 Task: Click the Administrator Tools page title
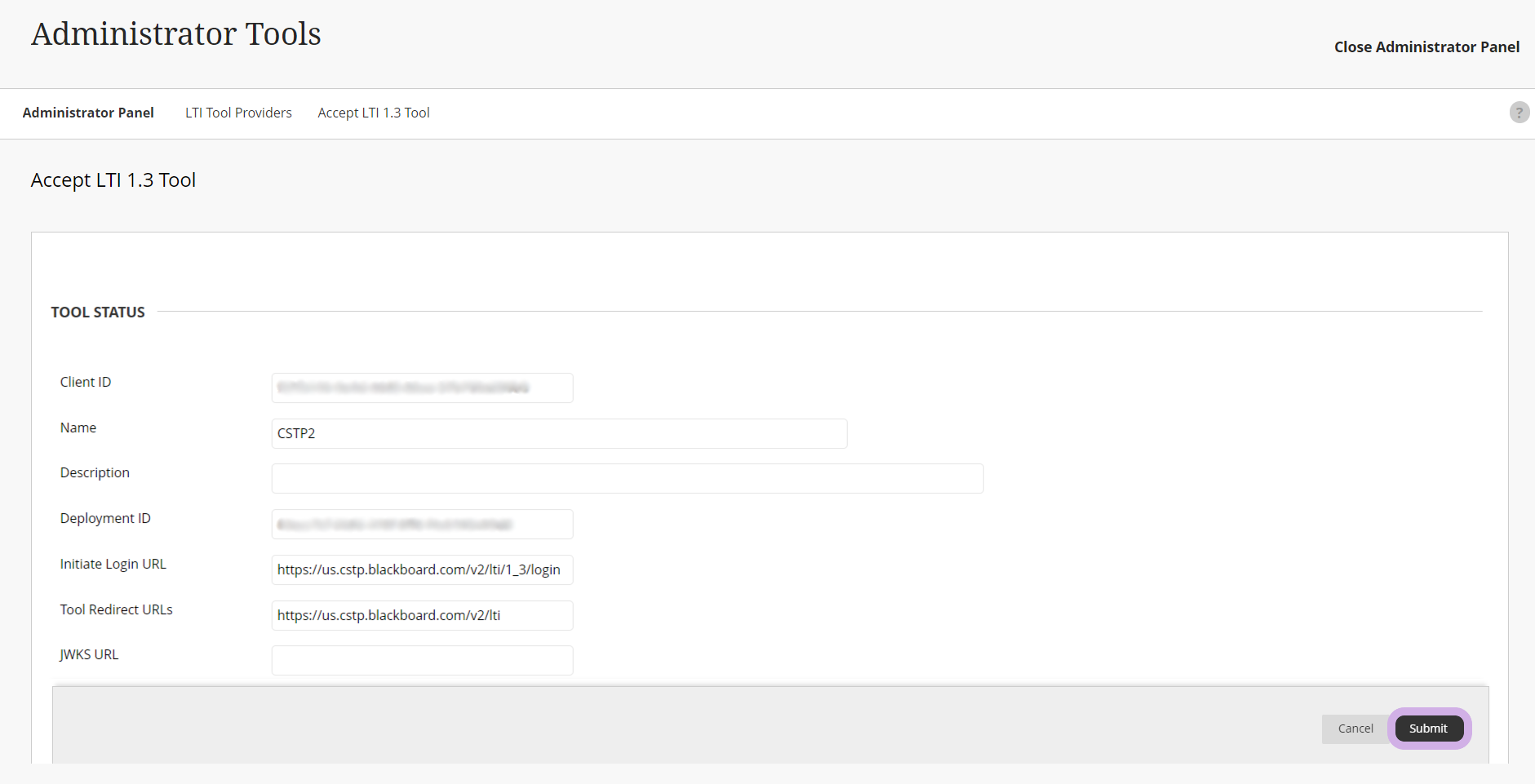pyautogui.click(x=176, y=34)
